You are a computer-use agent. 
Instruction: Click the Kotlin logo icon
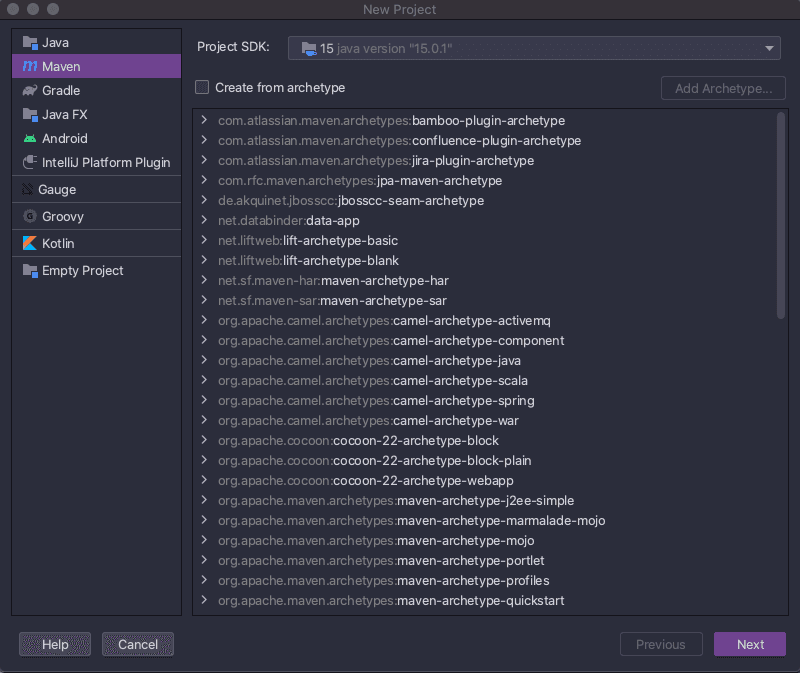click(x=30, y=244)
